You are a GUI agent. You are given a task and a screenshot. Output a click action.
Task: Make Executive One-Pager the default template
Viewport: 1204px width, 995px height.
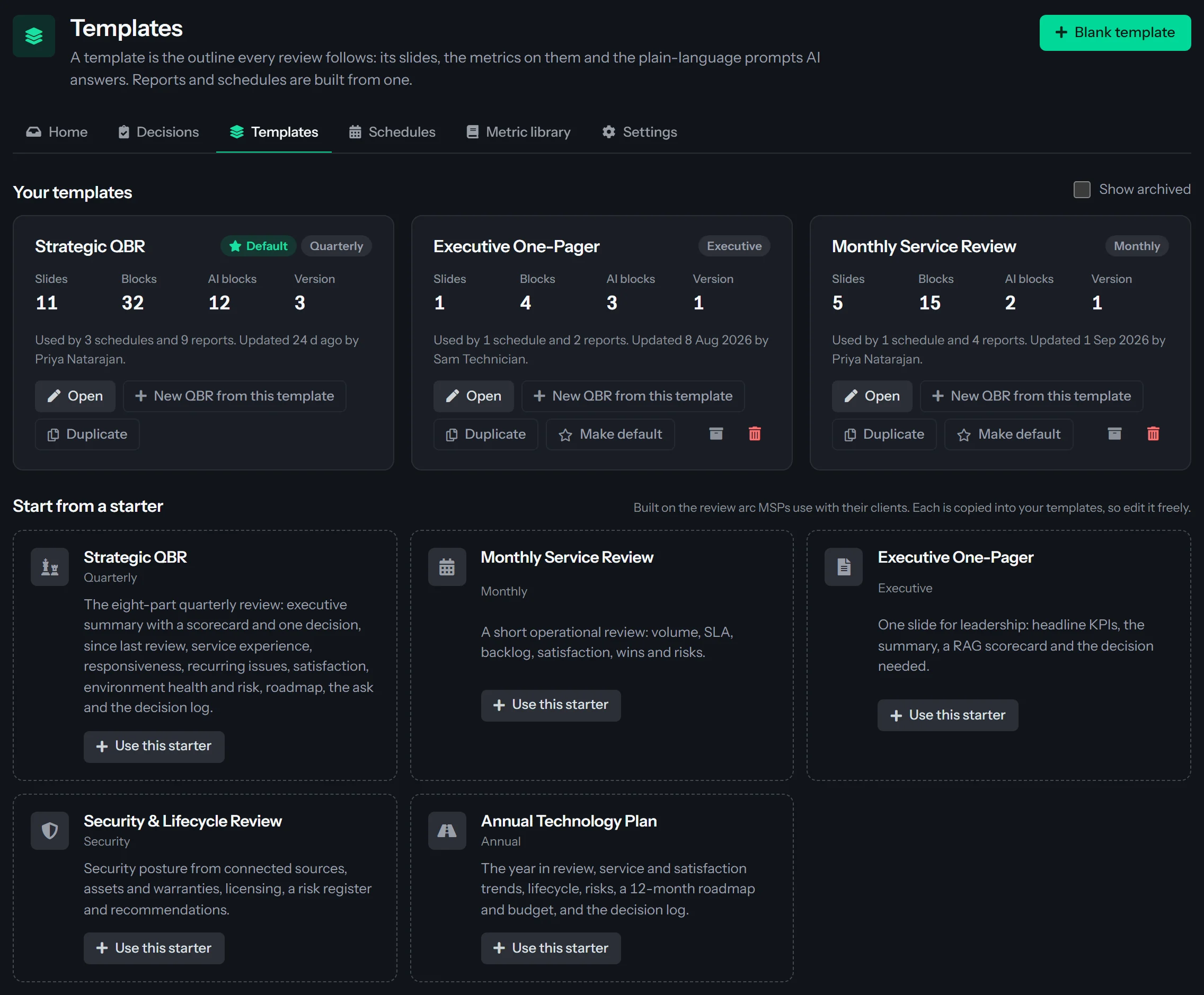tap(610, 434)
